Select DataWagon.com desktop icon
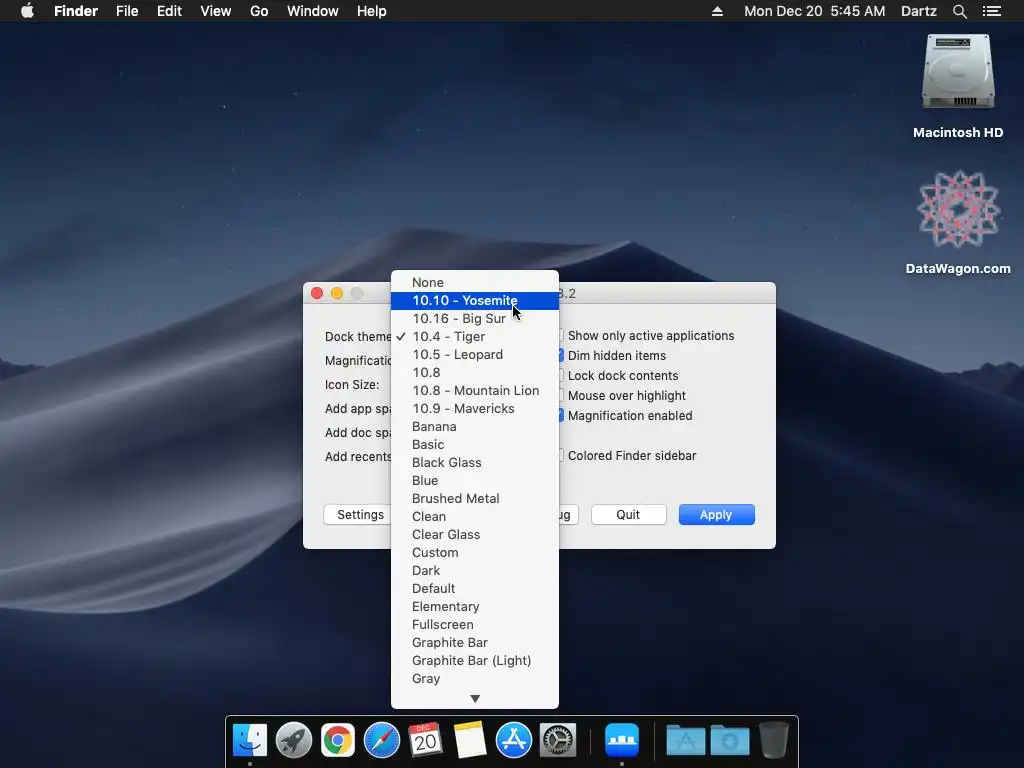Screen dimensions: 1024x768 pyautogui.click(x=958, y=209)
